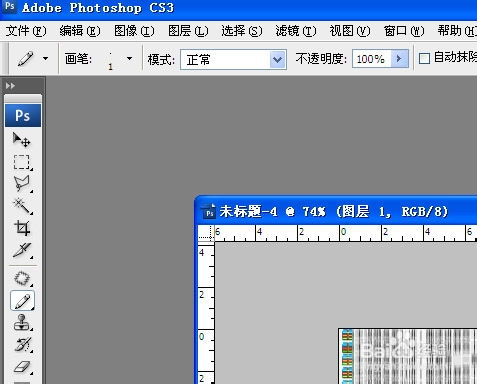The height and width of the screenshot is (384, 477).
Task: Open the 文件(F) menu
Action: point(26,31)
